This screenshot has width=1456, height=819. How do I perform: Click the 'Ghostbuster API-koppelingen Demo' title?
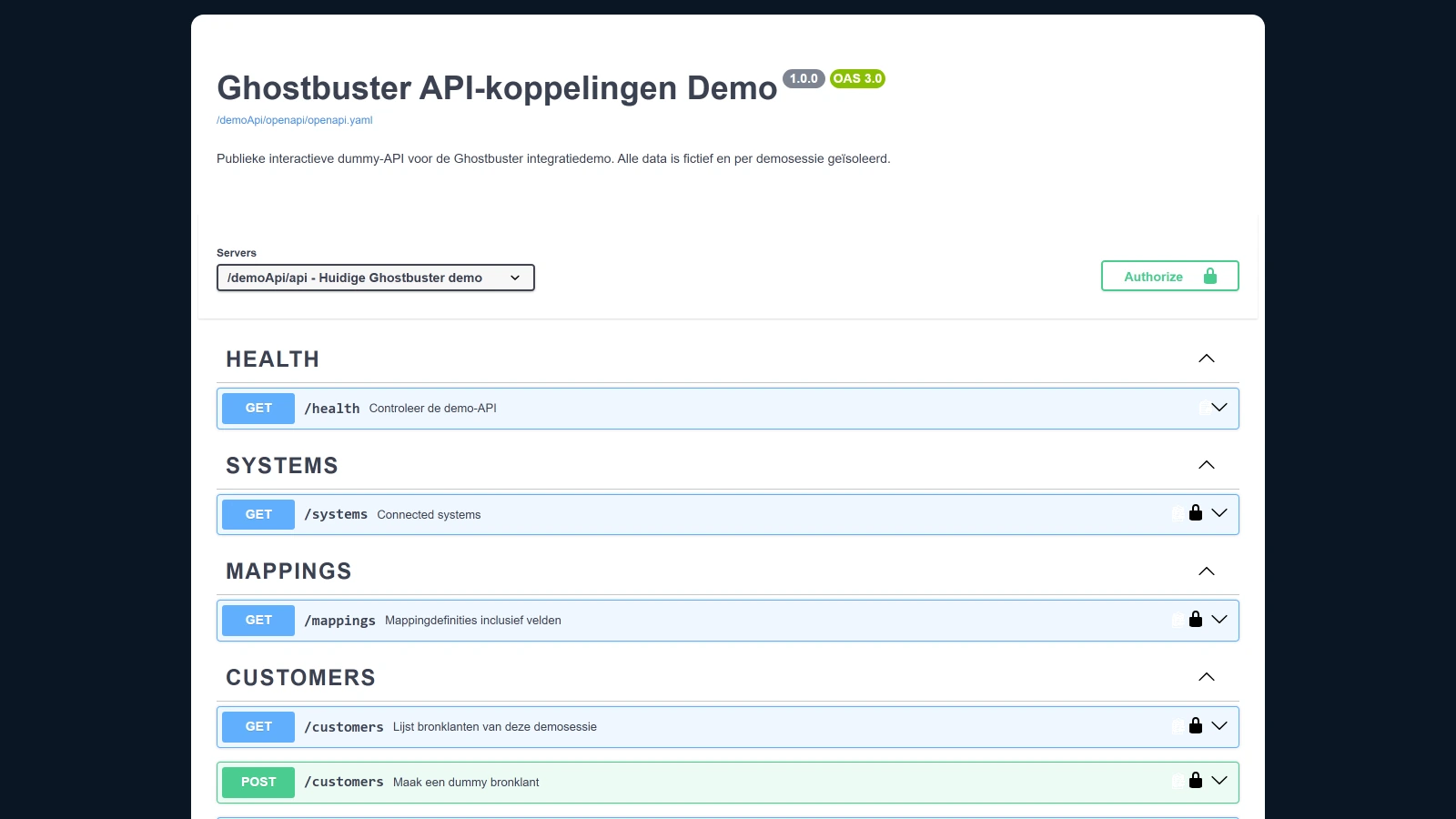click(497, 88)
